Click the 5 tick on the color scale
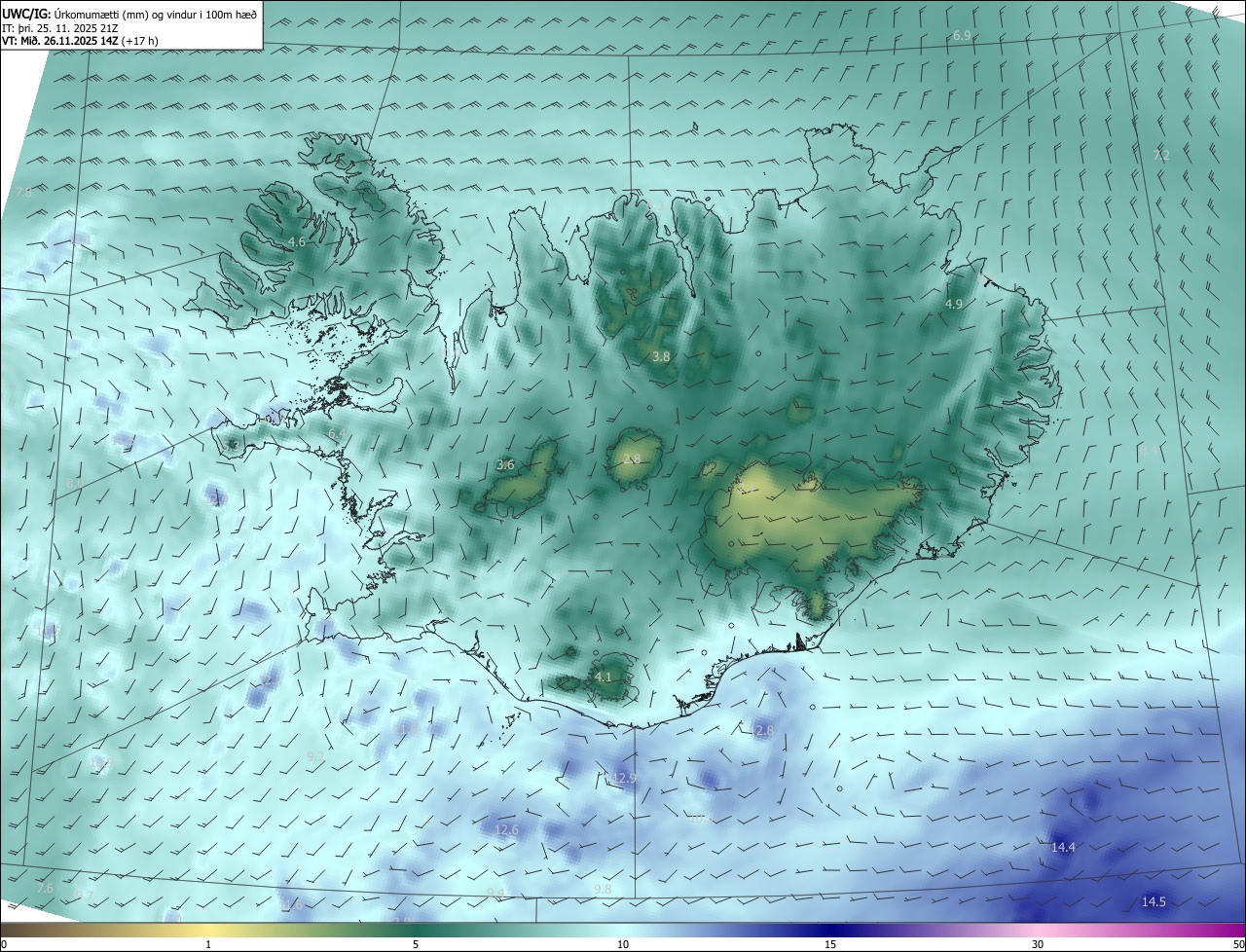The height and width of the screenshot is (952, 1246). pyautogui.click(x=416, y=944)
